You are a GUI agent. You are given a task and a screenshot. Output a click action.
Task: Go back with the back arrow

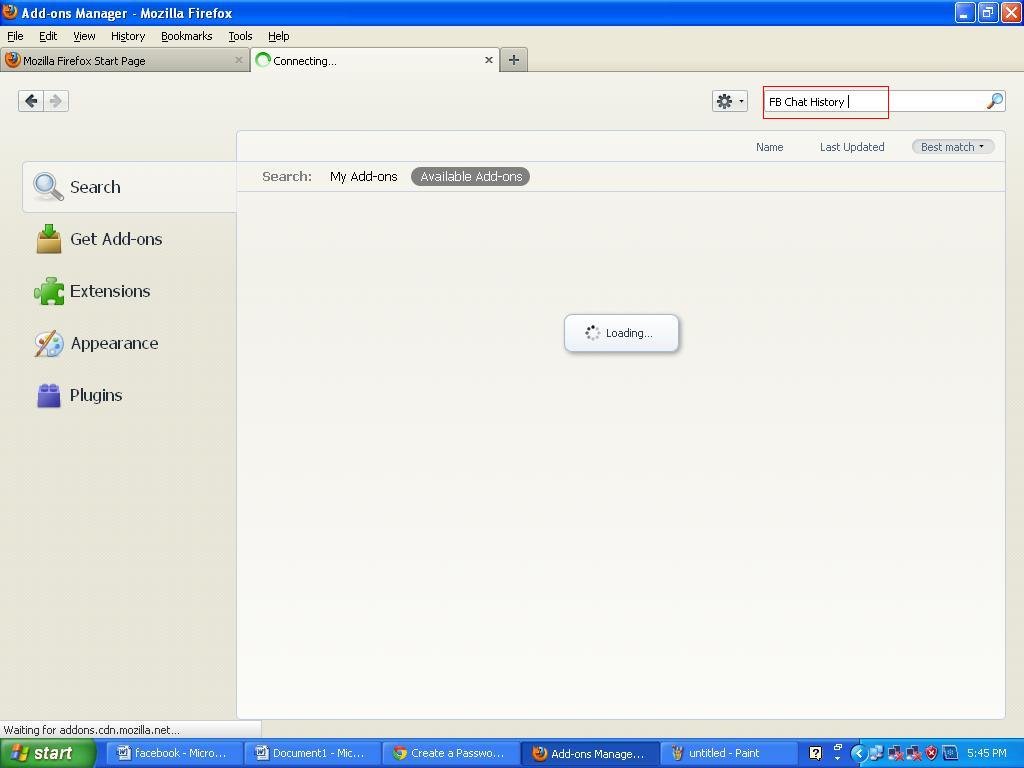click(x=31, y=101)
